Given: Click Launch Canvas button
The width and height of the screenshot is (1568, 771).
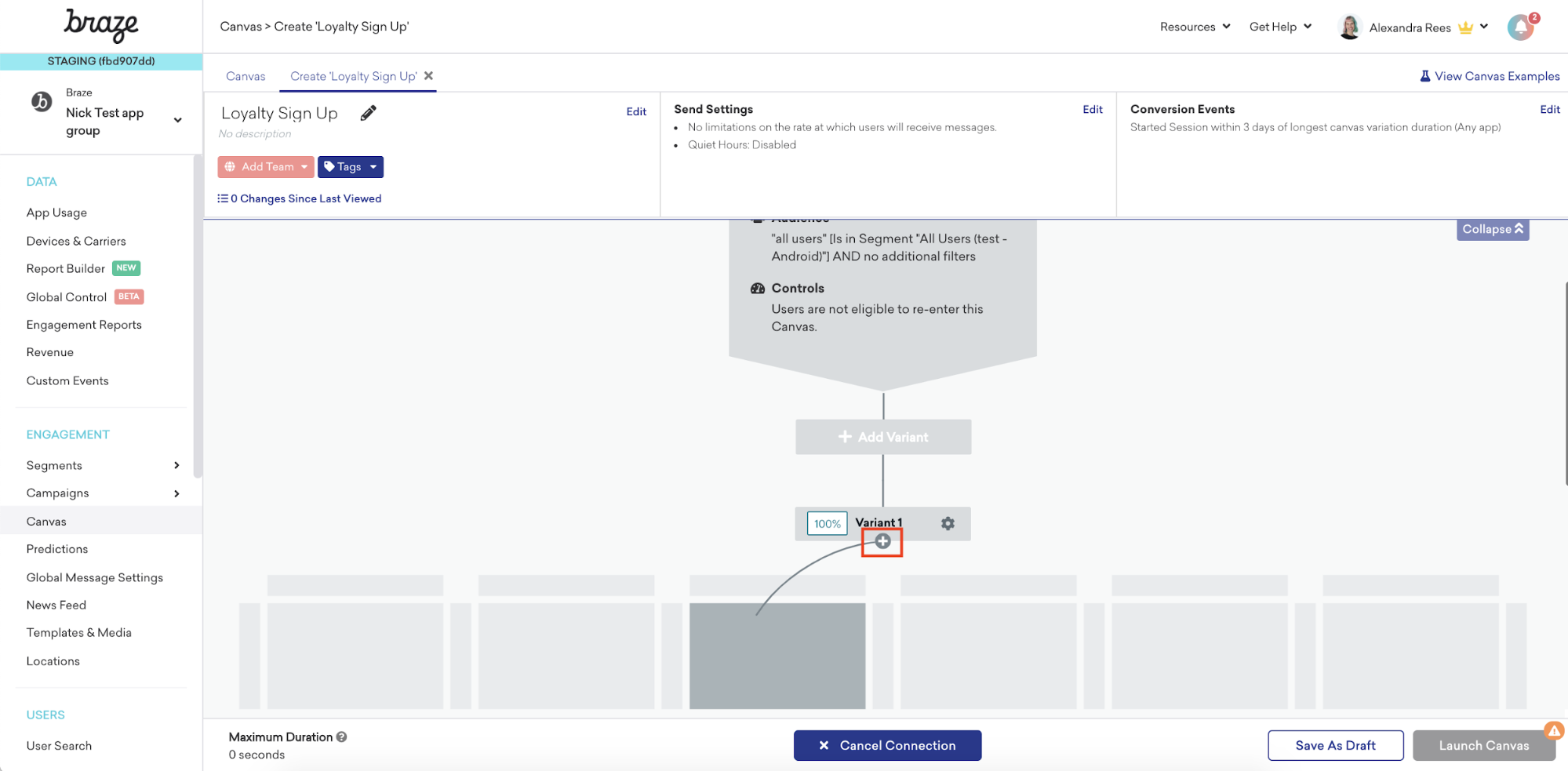Looking at the screenshot, I should point(1483,745).
